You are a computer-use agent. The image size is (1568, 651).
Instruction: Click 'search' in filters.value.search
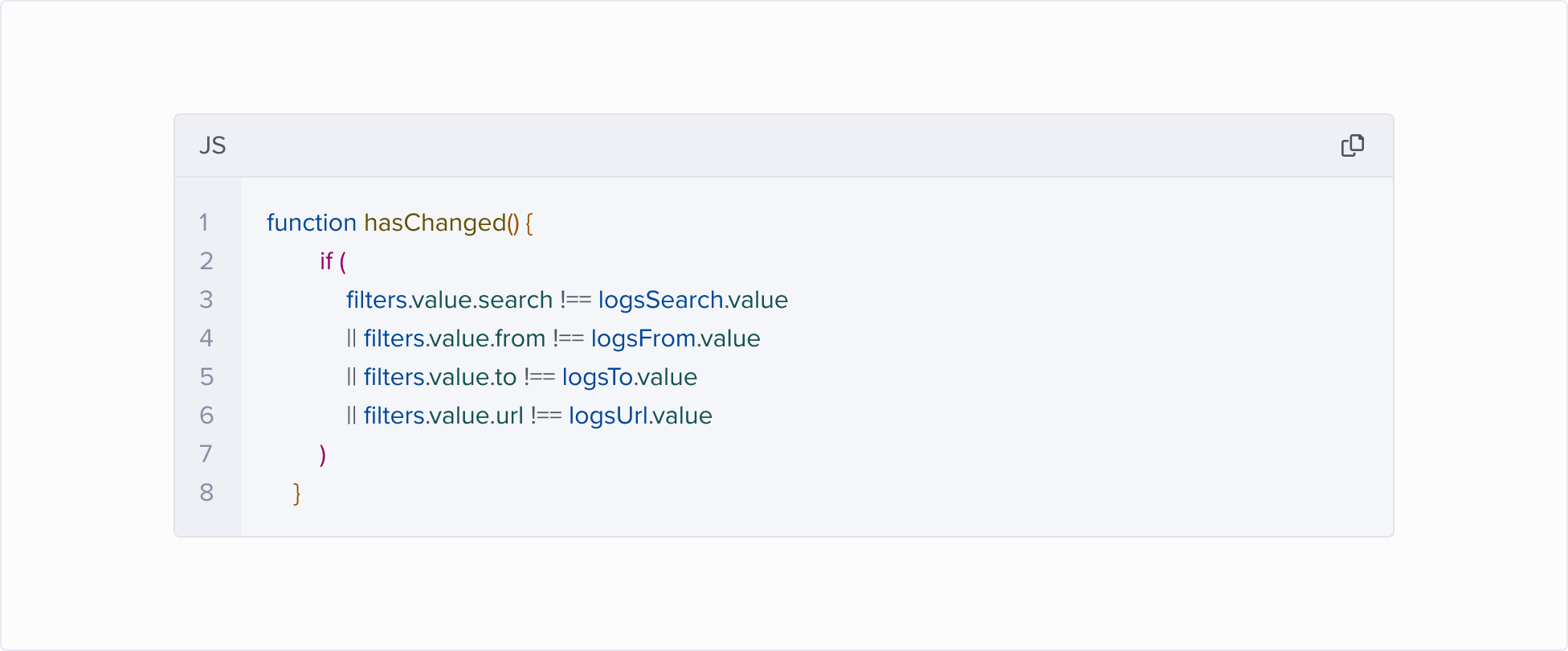[515, 300]
